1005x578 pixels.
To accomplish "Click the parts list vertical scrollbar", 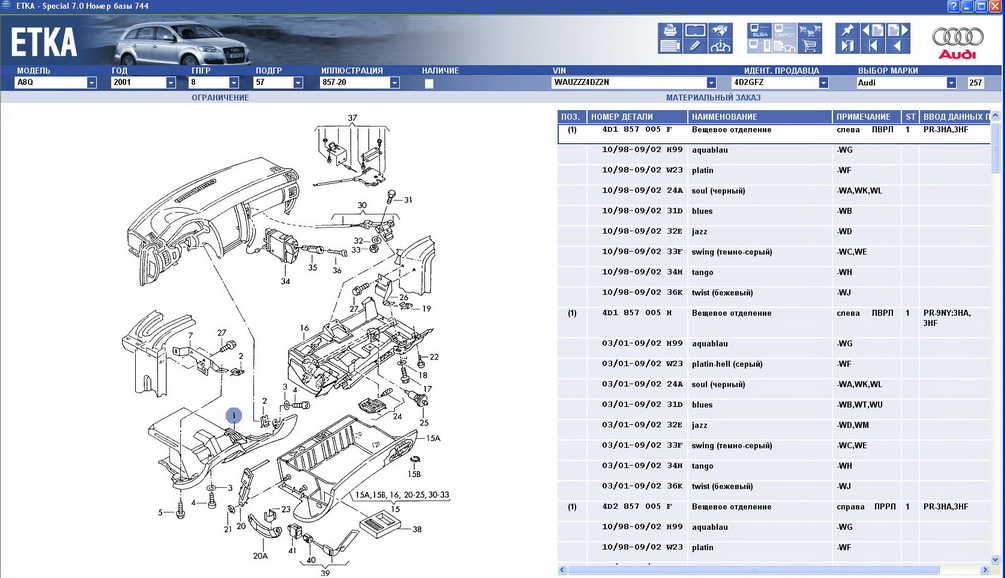I will [995, 300].
